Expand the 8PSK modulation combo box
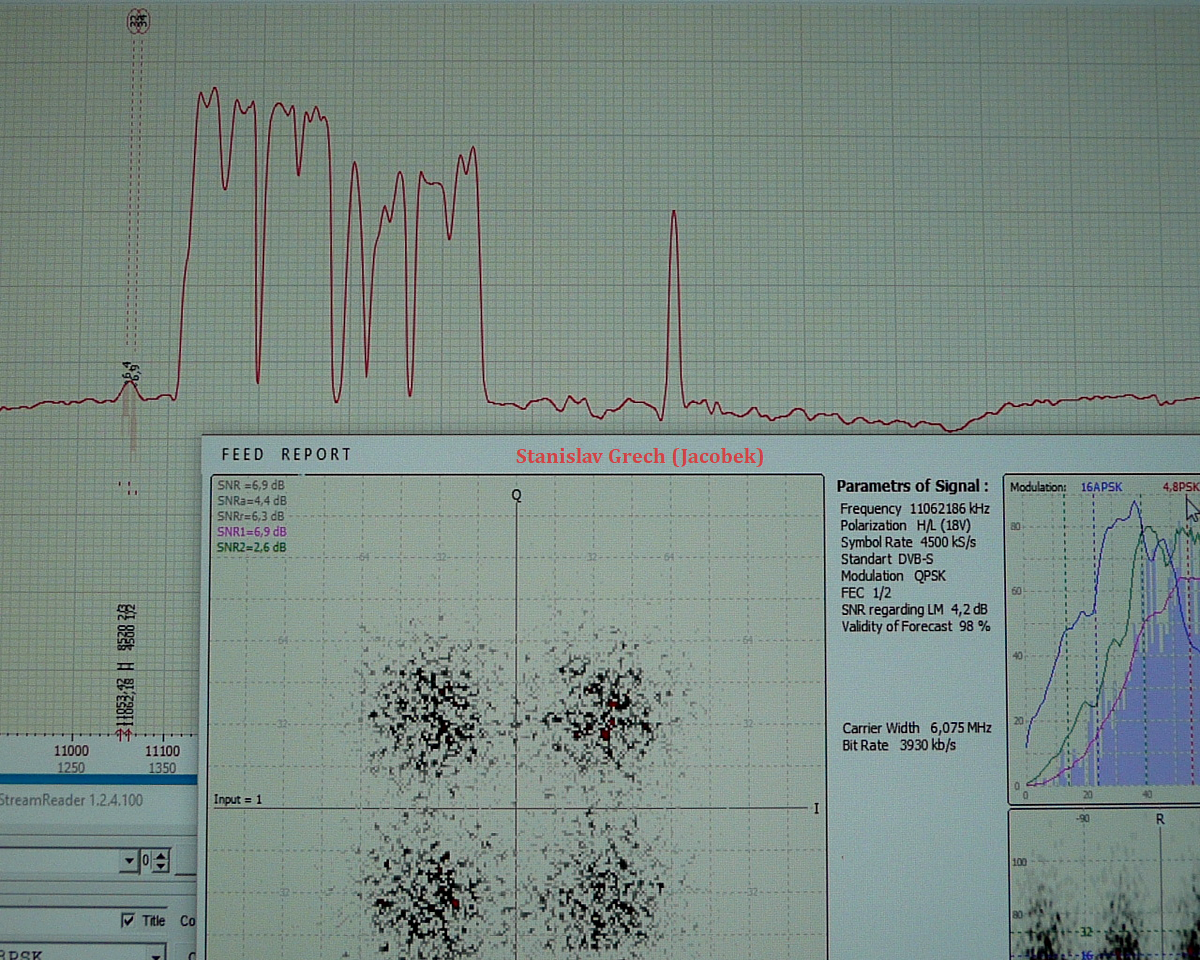This screenshot has width=1200, height=960. [155, 953]
